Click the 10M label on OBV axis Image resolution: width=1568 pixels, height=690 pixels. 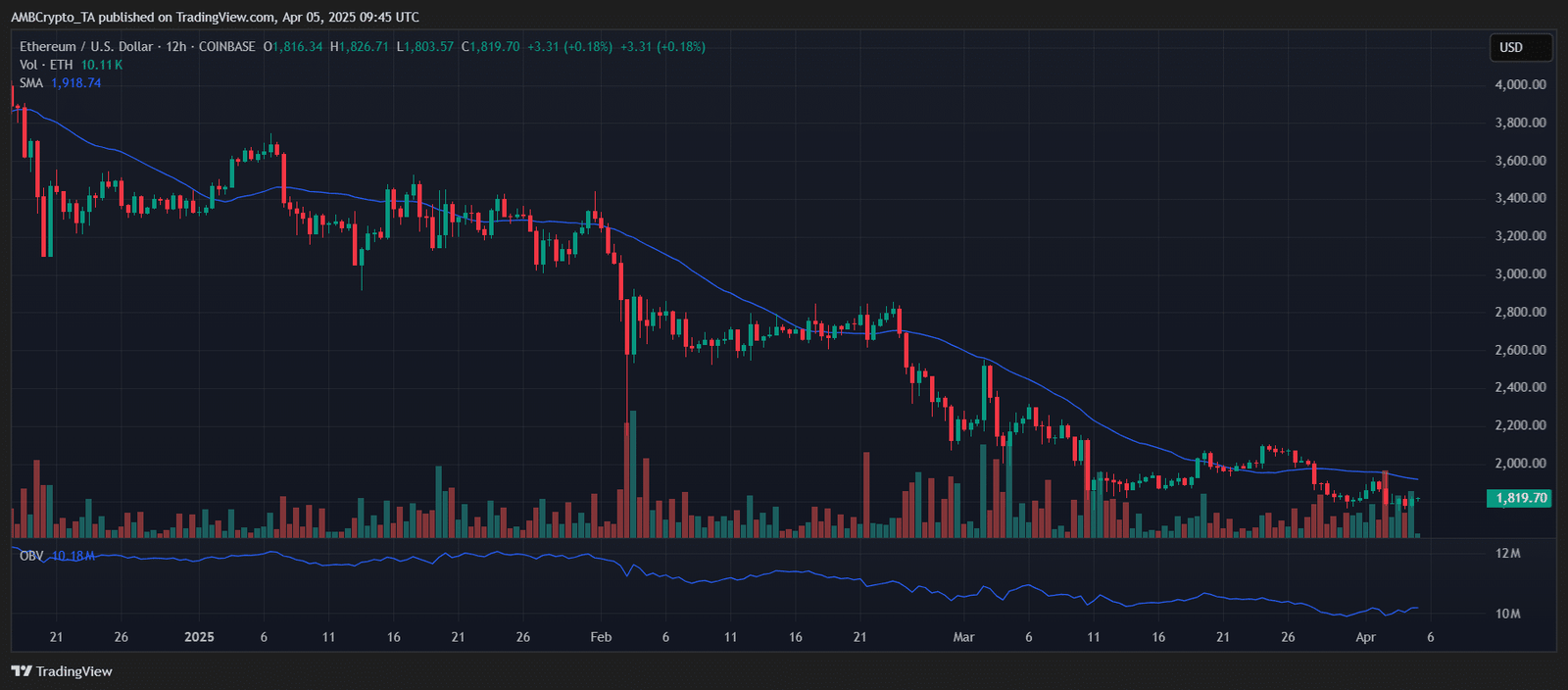tap(1507, 614)
